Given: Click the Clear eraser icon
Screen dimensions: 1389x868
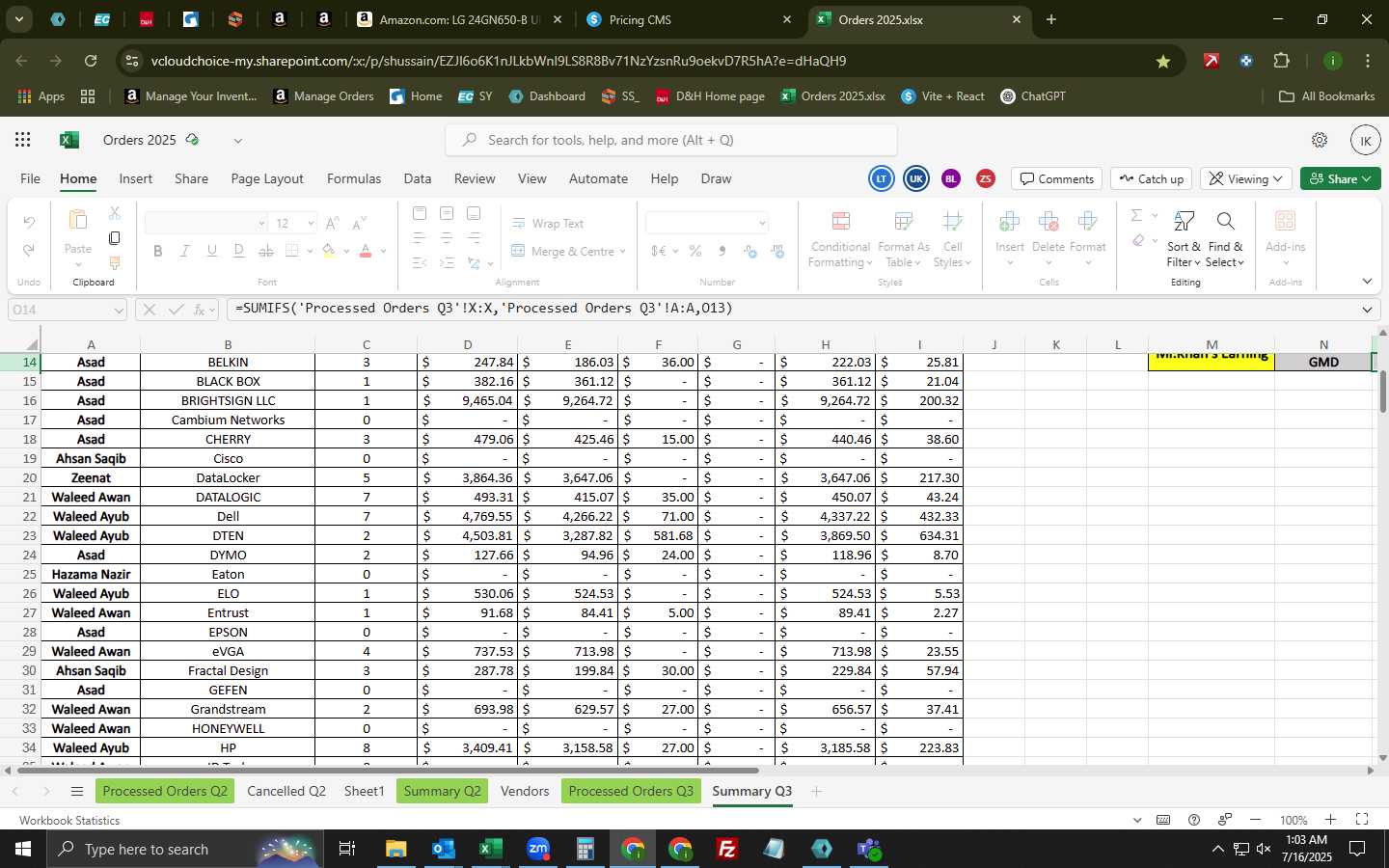Looking at the screenshot, I should (x=1138, y=240).
